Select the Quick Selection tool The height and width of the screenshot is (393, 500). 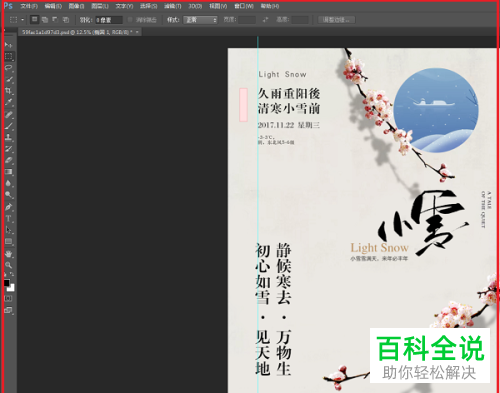pos(9,79)
